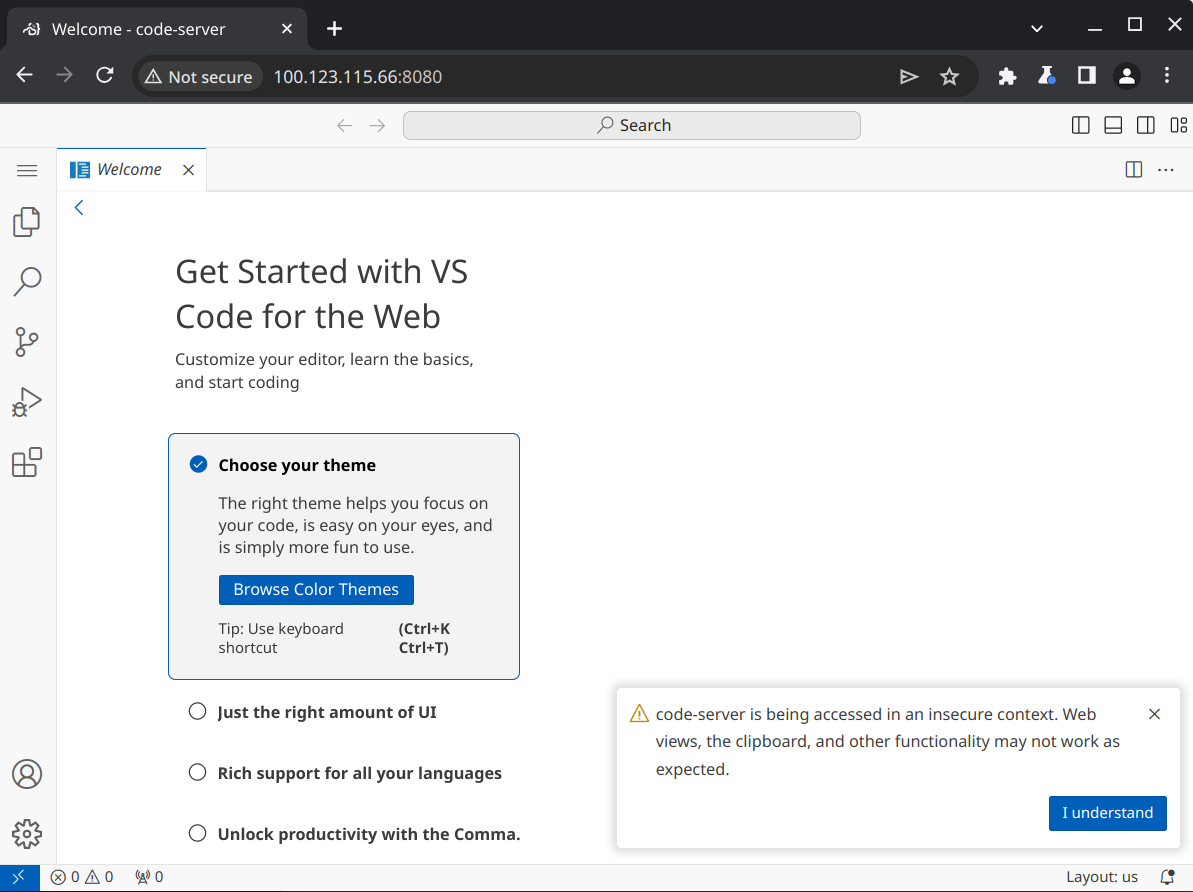1193x892 pixels.
Task: Open the editor More Actions ellipsis menu
Action: 1165,170
